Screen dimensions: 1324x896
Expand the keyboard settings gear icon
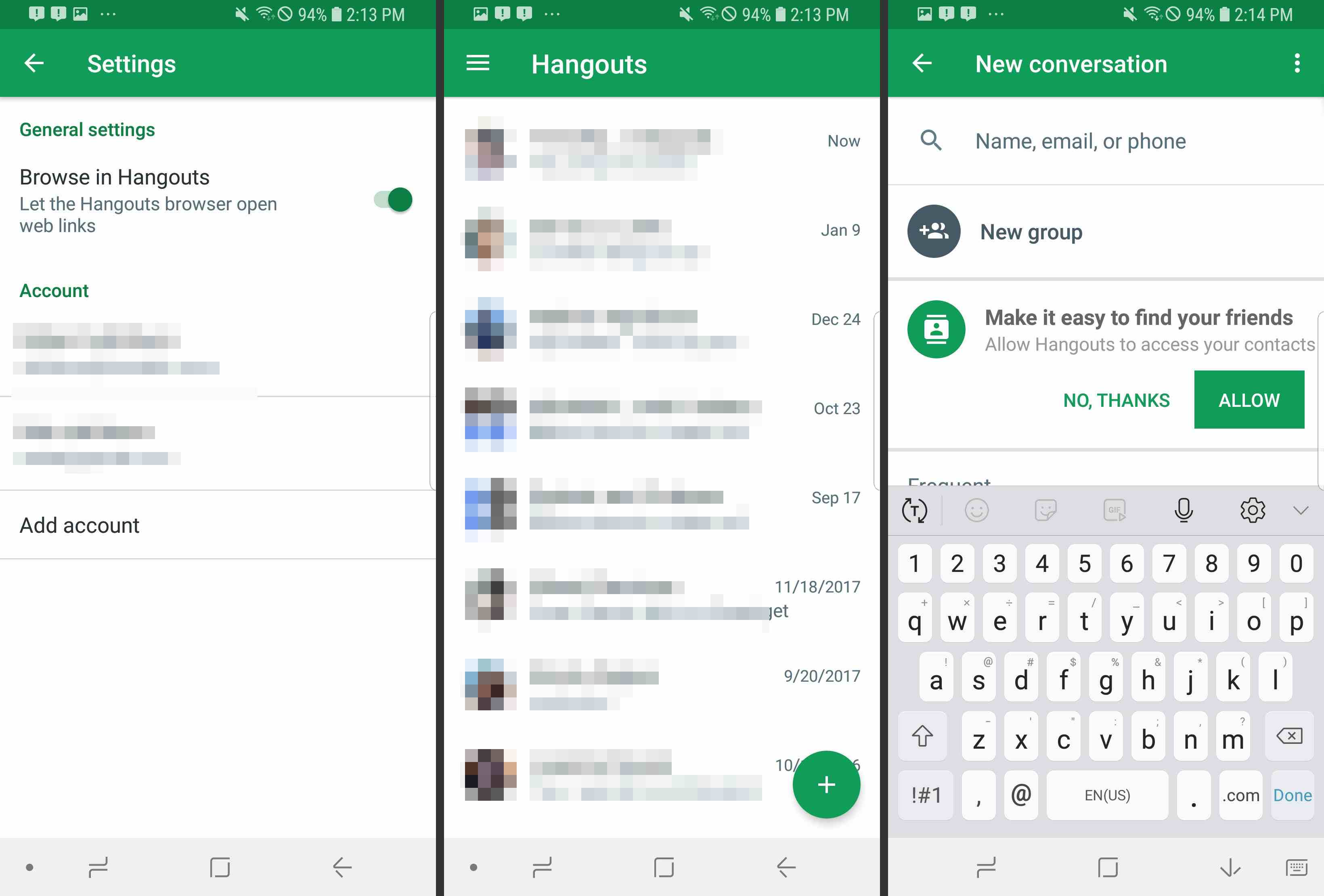[1253, 510]
